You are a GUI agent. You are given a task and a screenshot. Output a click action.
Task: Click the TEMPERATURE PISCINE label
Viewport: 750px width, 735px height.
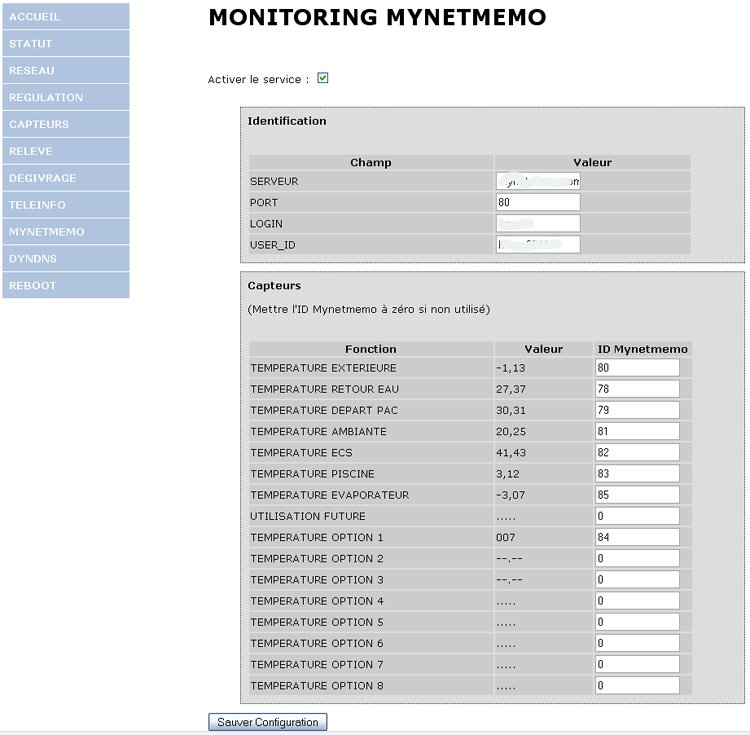pos(312,474)
